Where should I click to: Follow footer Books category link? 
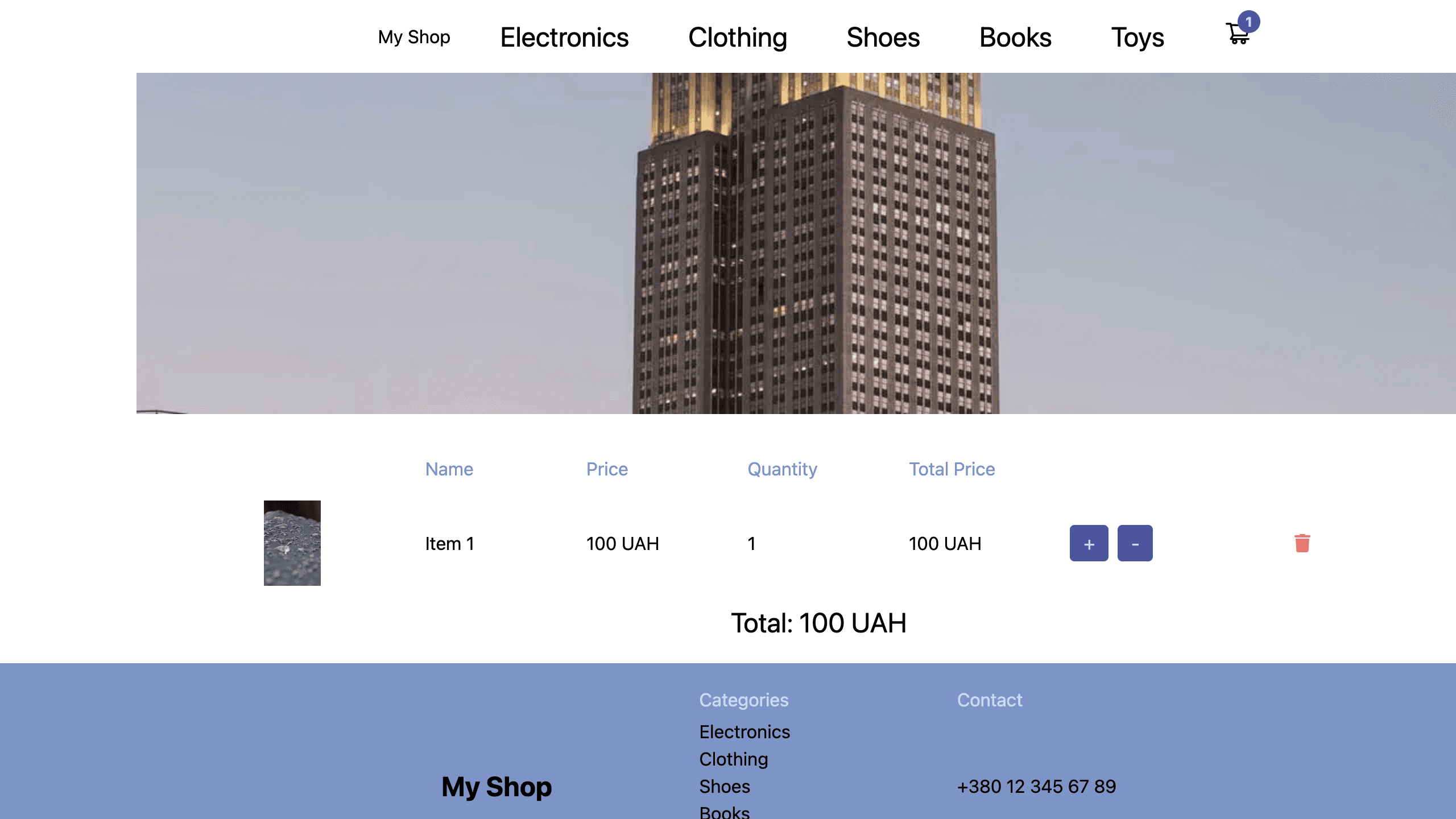click(725, 812)
